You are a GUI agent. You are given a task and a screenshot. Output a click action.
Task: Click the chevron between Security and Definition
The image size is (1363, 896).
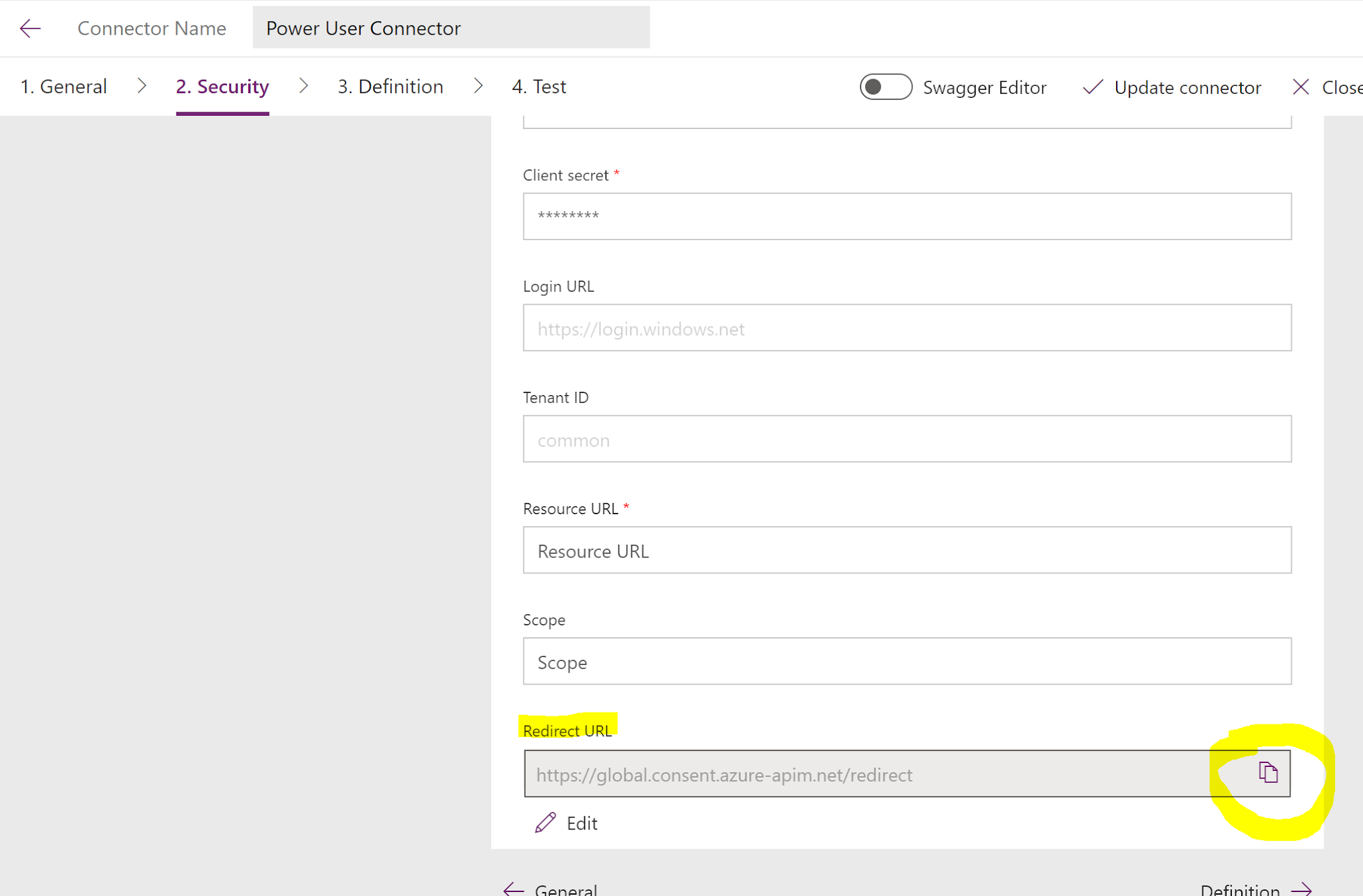click(x=304, y=86)
